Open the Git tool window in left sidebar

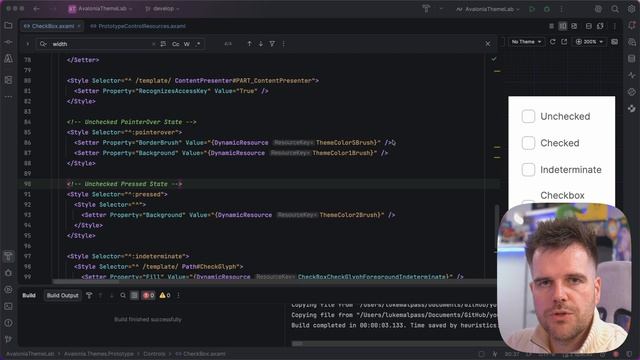click(8, 339)
